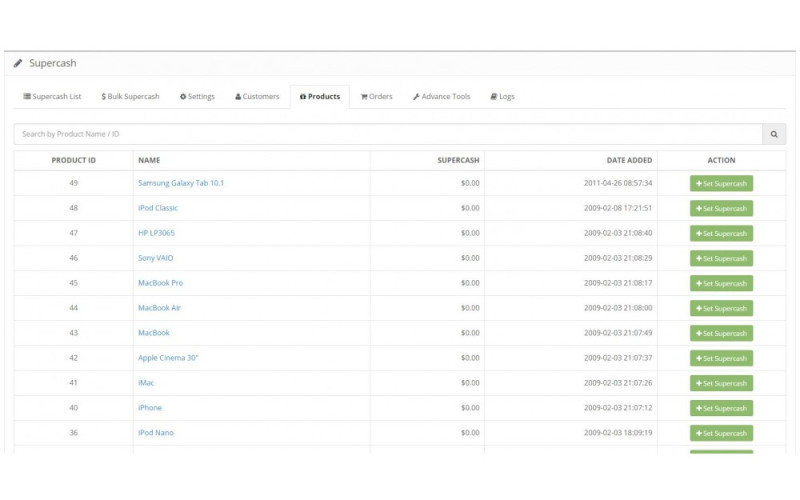Viewport: 800px width, 500px height.
Task: Open the Supercash List tab
Action: [52, 96]
